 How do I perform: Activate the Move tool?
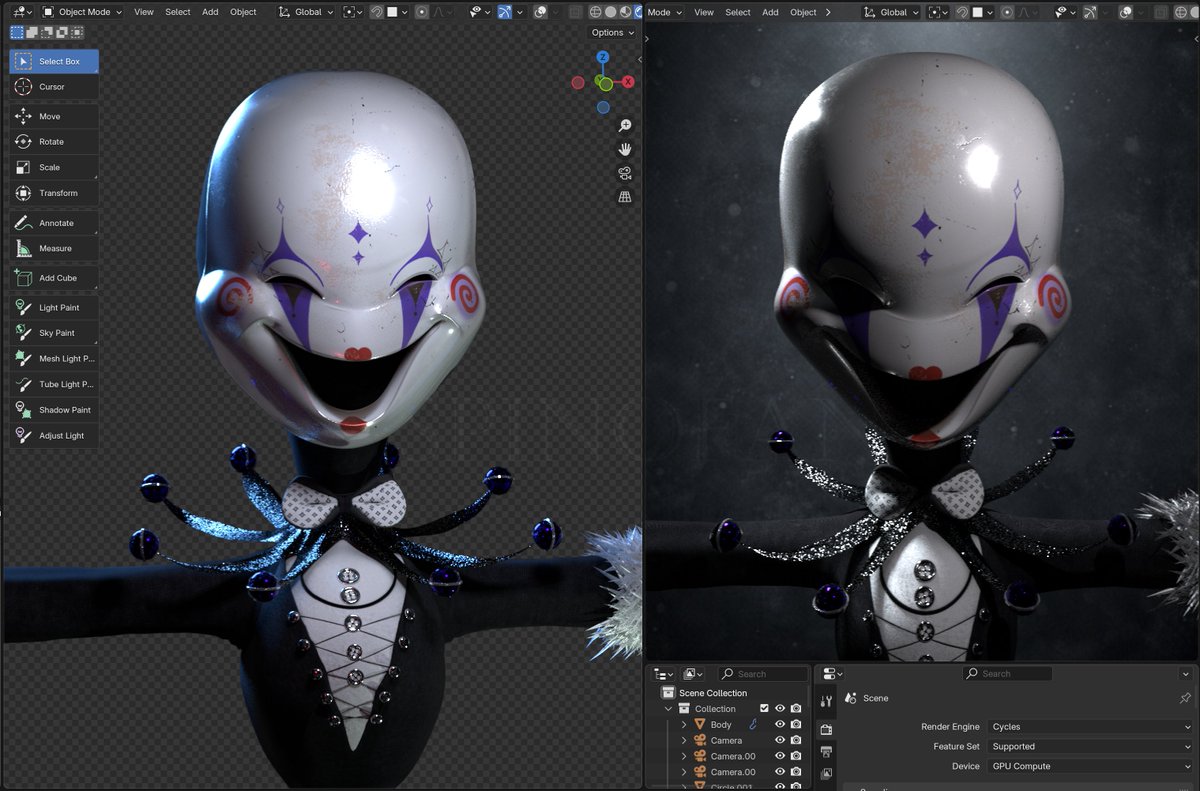54,117
